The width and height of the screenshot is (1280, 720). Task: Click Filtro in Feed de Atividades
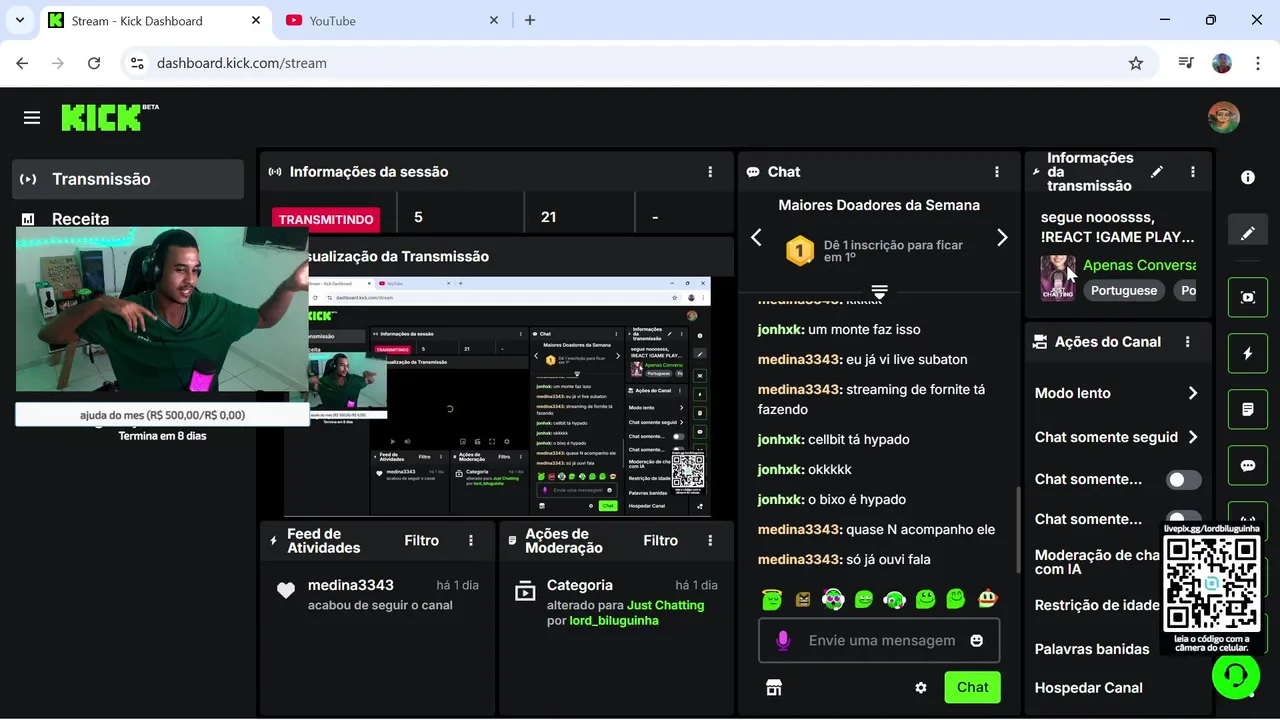pyautogui.click(x=422, y=540)
